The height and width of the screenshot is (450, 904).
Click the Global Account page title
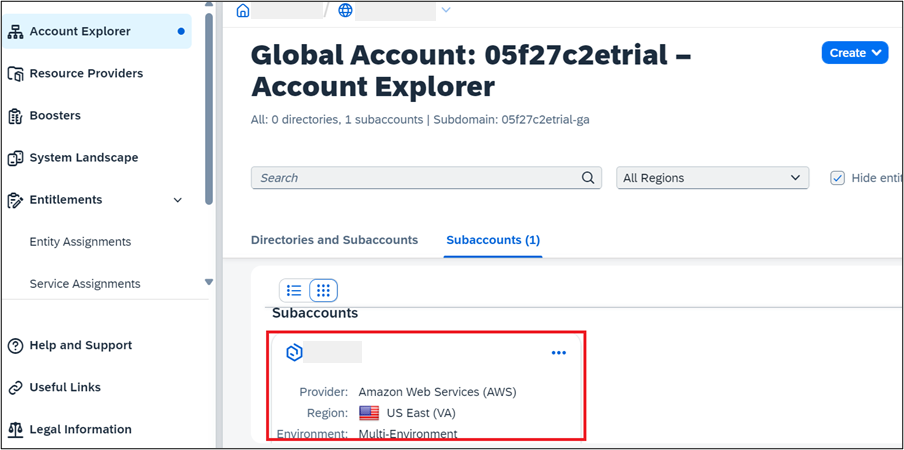pos(471,71)
